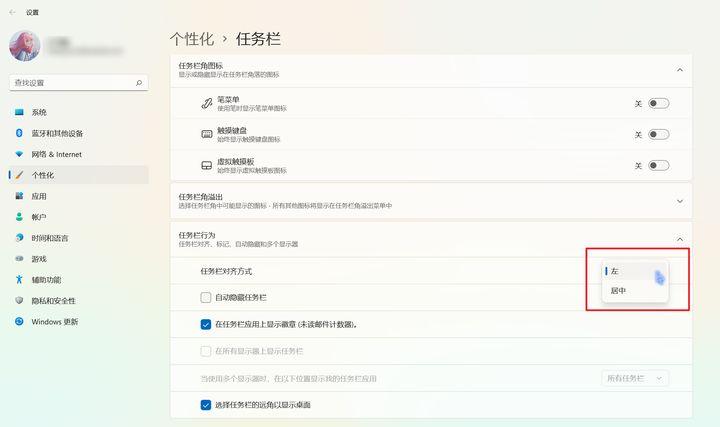Open 网络 & Internet settings
The height and width of the screenshot is (427, 720).
click(79, 154)
